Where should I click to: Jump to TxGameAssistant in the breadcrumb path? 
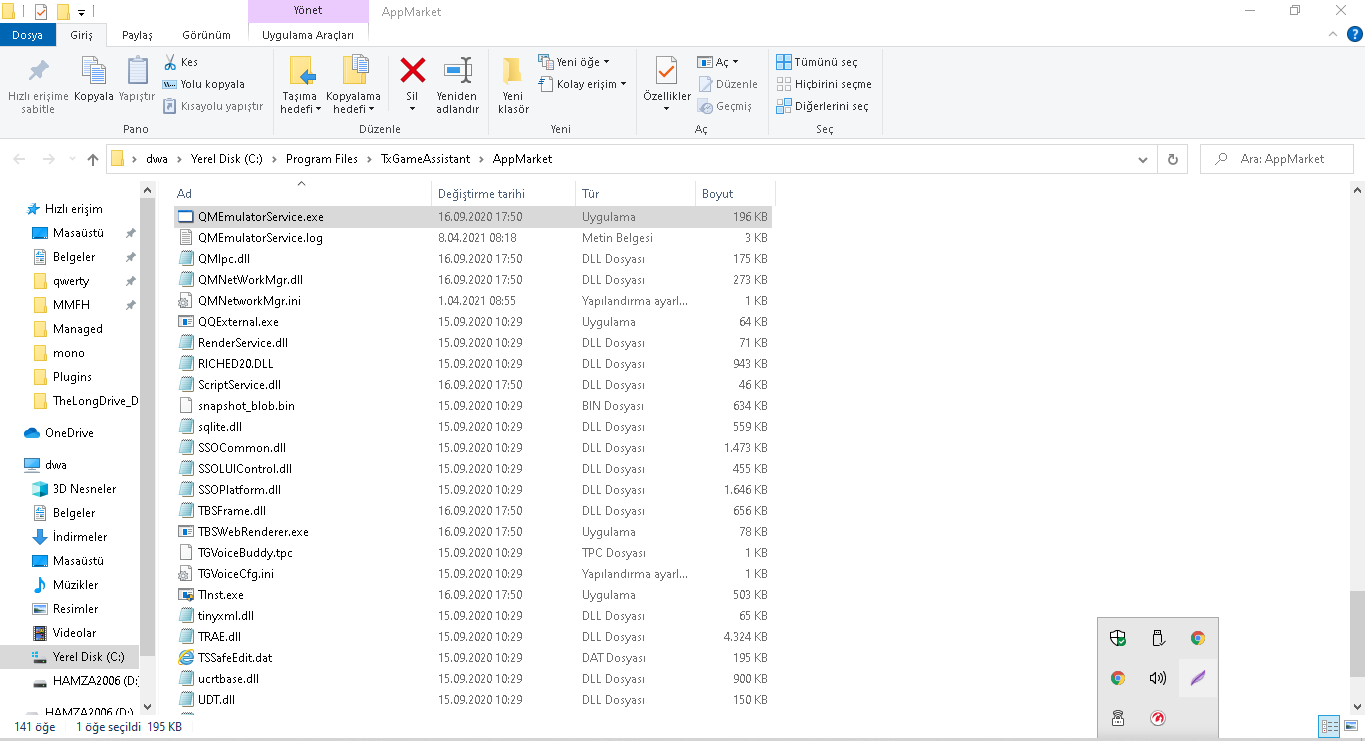426,159
